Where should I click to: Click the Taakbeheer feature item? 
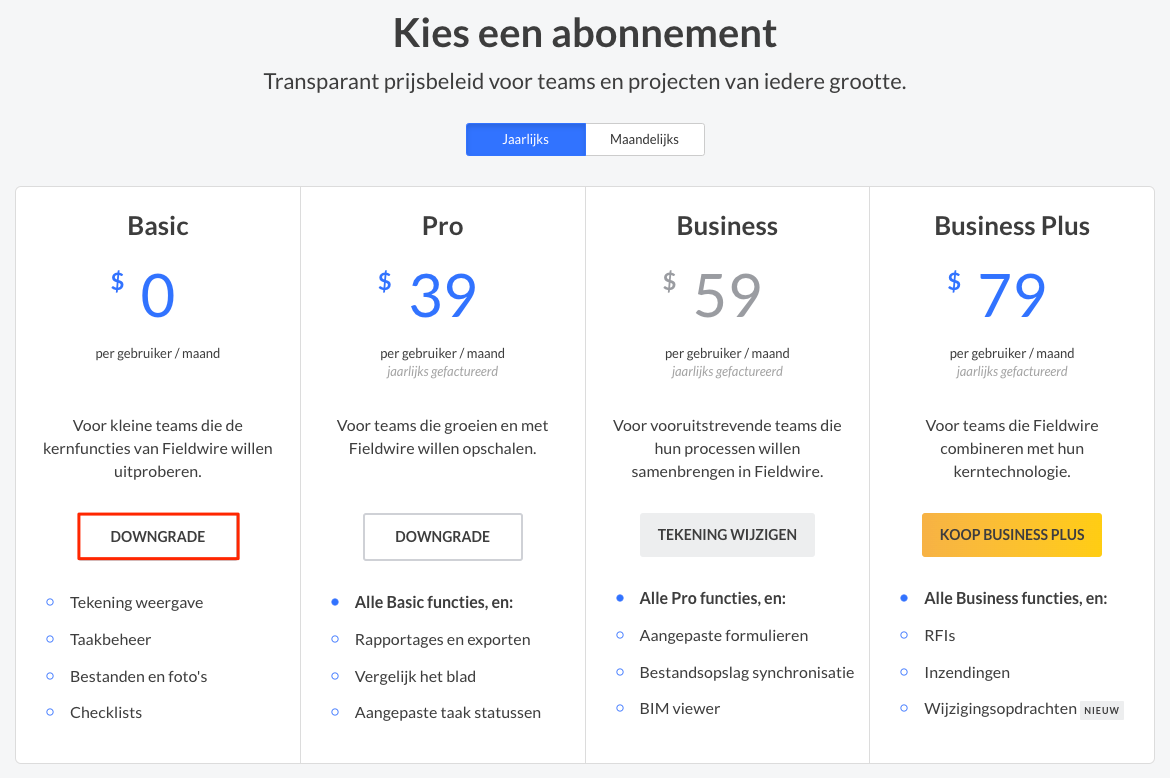[110, 639]
